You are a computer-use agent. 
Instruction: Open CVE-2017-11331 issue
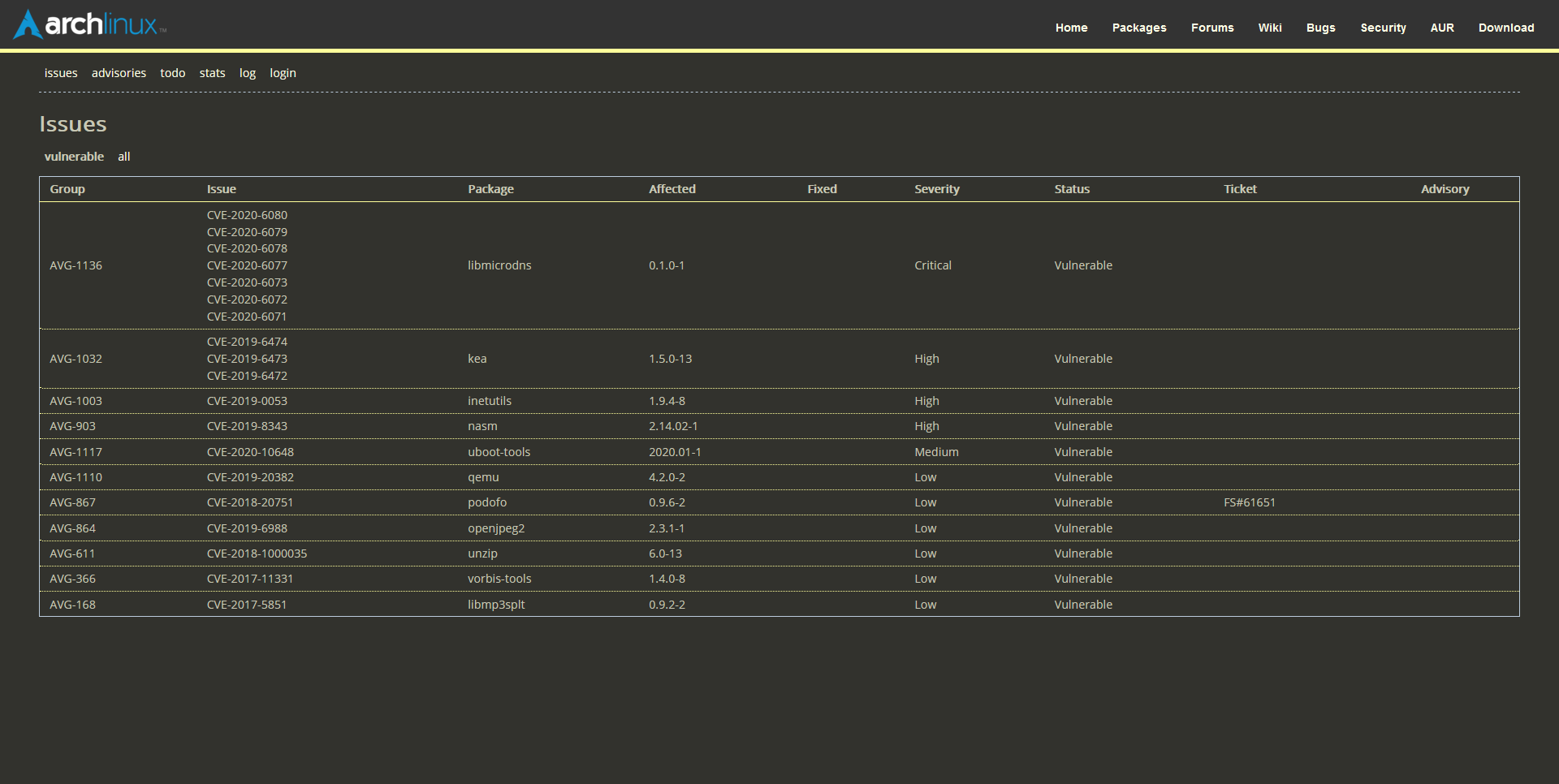click(x=250, y=579)
